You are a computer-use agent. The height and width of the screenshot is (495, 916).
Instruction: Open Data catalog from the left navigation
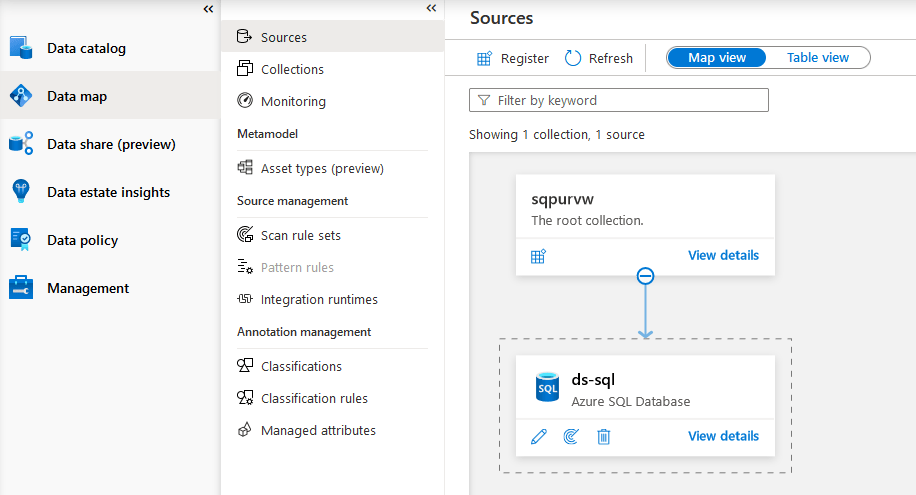pos(86,48)
